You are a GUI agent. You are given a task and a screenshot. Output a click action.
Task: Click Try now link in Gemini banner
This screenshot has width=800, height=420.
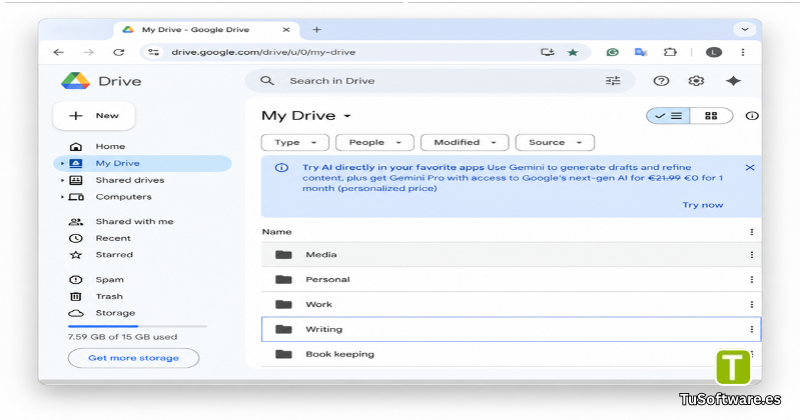[x=703, y=205]
